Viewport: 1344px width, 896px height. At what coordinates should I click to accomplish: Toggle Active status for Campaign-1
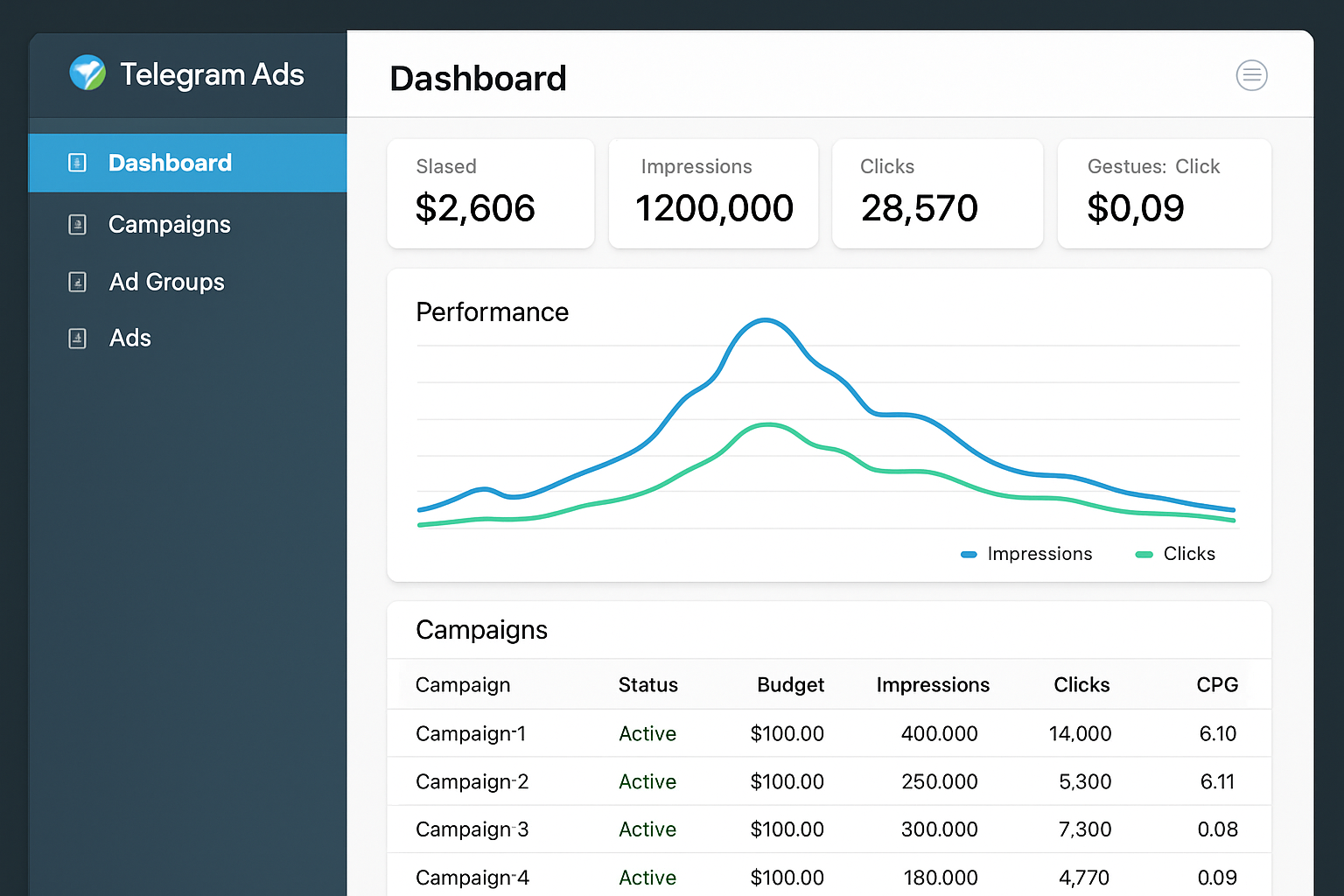point(647,733)
